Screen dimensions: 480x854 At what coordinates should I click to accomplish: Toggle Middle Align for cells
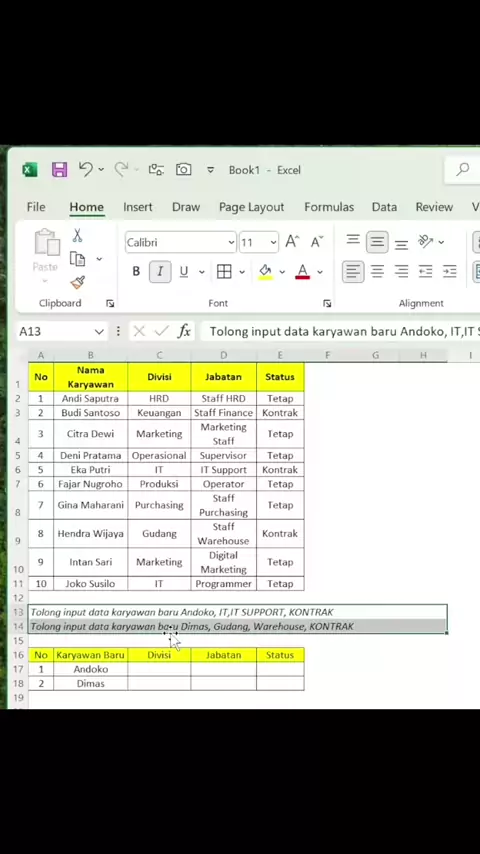[x=377, y=242]
